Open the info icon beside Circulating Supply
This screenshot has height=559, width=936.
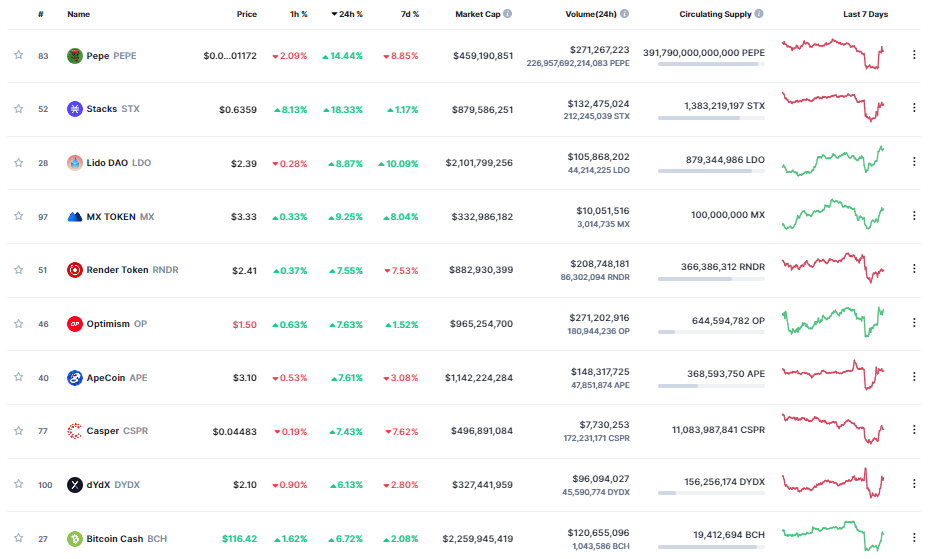click(759, 14)
